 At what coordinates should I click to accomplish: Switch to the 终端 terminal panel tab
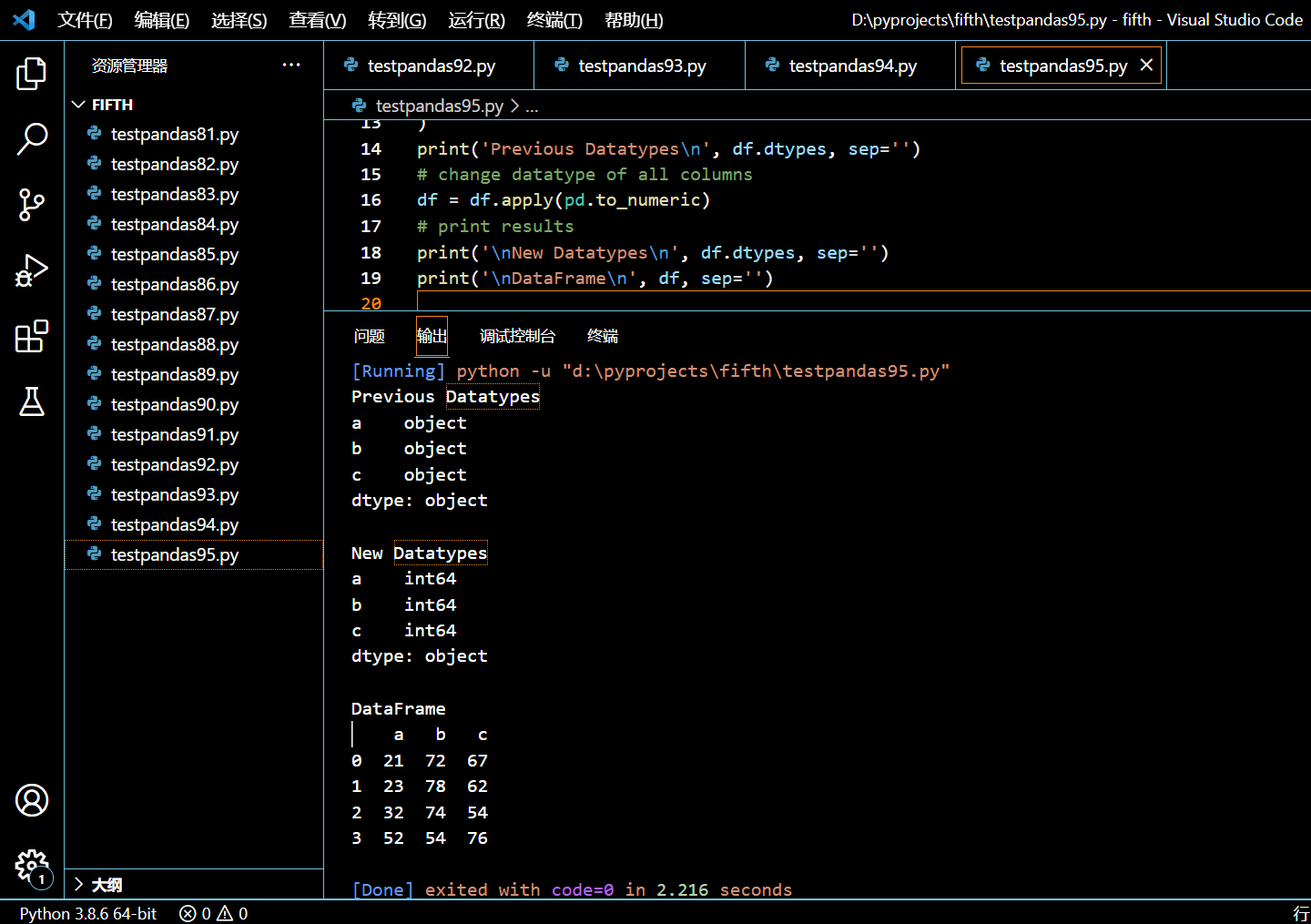point(603,336)
